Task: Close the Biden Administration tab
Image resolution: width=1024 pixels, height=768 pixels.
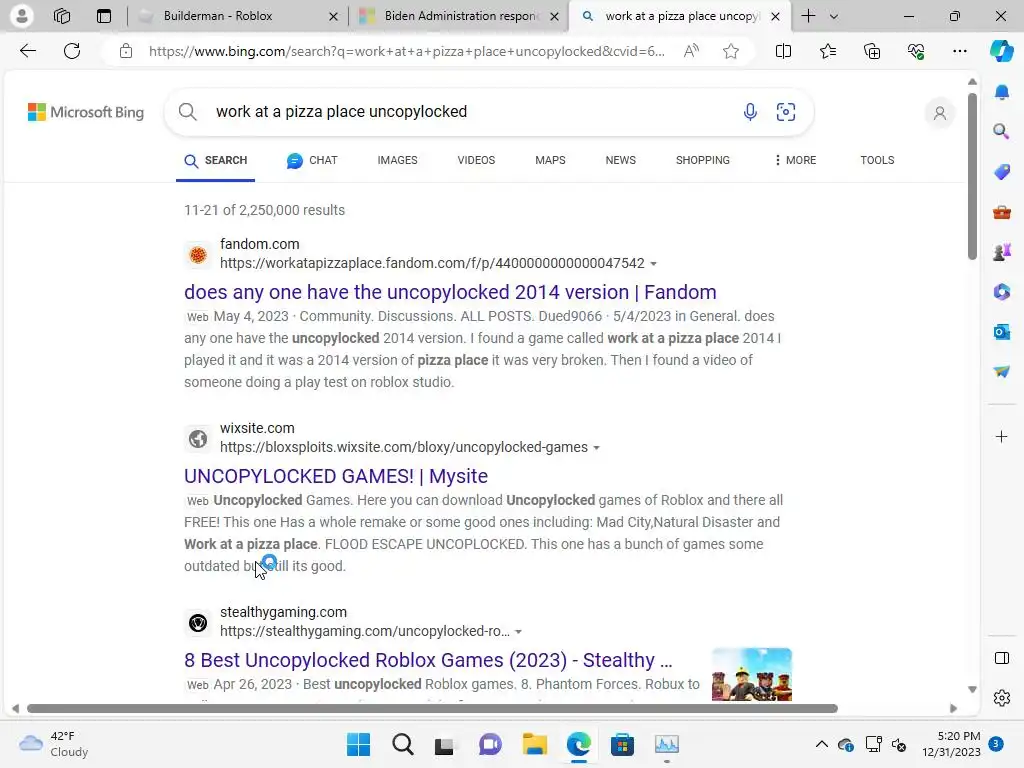Action: tap(554, 16)
